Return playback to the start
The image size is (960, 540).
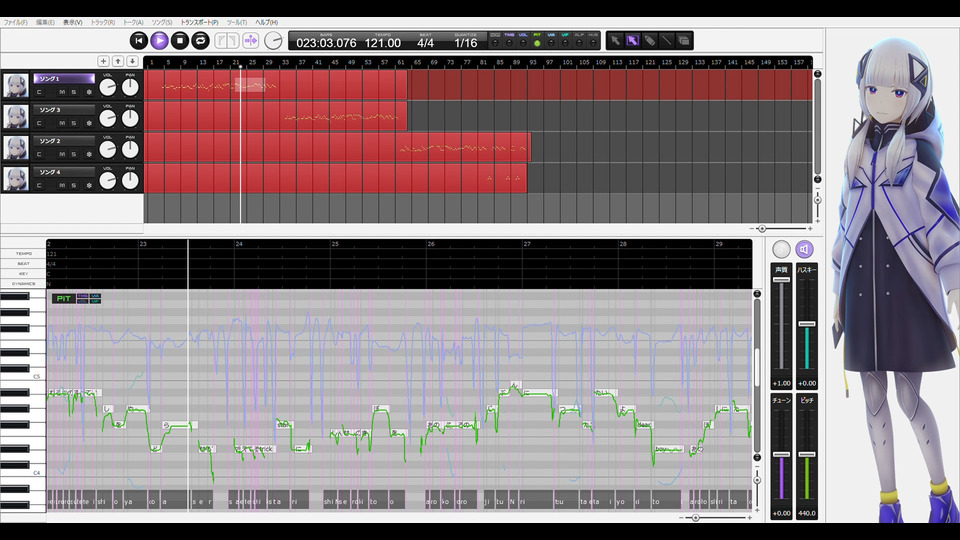(139, 40)
